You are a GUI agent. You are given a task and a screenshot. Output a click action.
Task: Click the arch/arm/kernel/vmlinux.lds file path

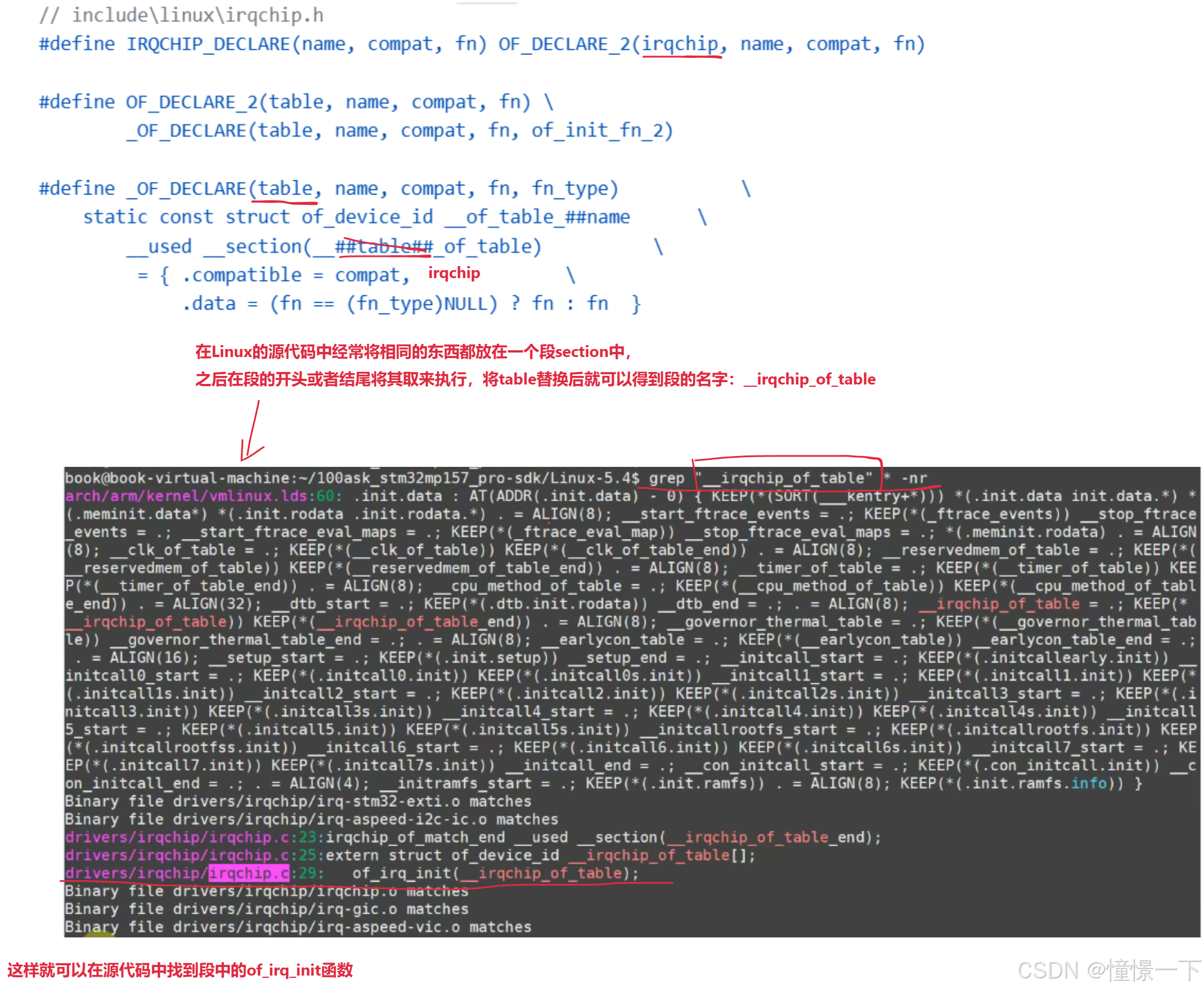pos(185,496)
